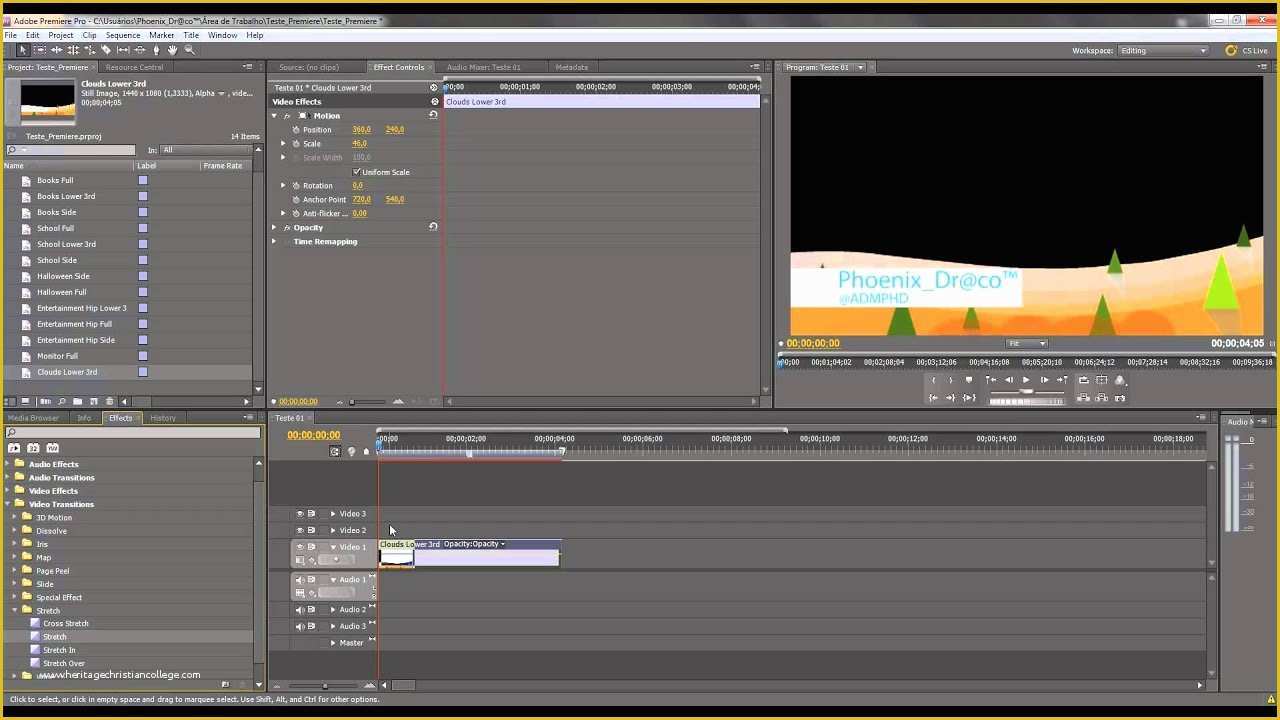This screenshot has width=1280, height=720.
Task: Open the File menu
Action: pos(10,35)
